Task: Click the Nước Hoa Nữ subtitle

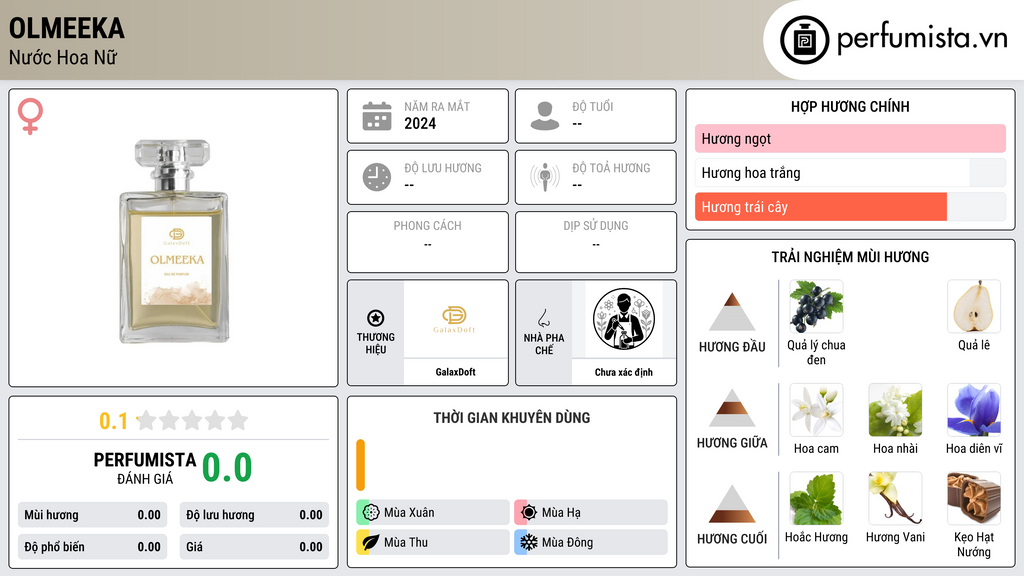Action: [63, 57]
